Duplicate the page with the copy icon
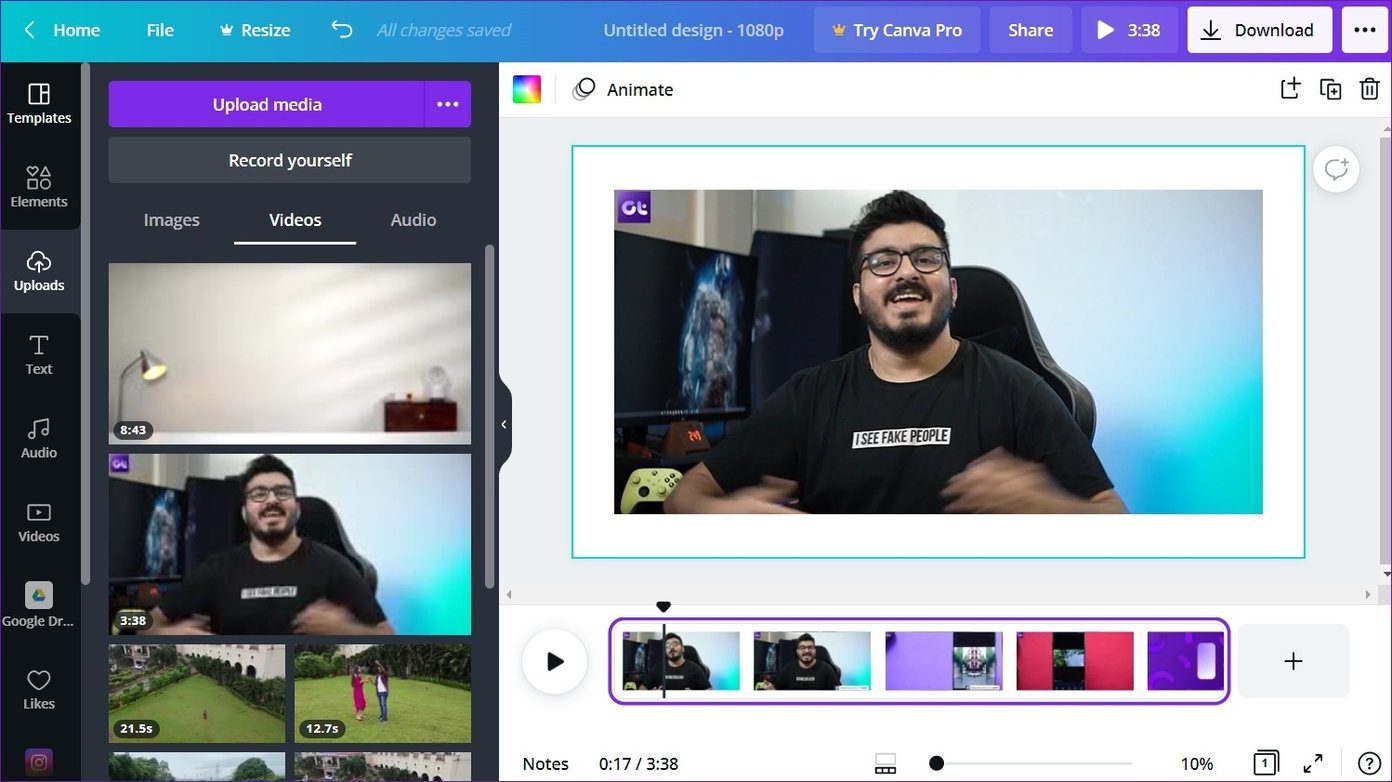Screen dimensions: 1392x782 point(1330,89)
